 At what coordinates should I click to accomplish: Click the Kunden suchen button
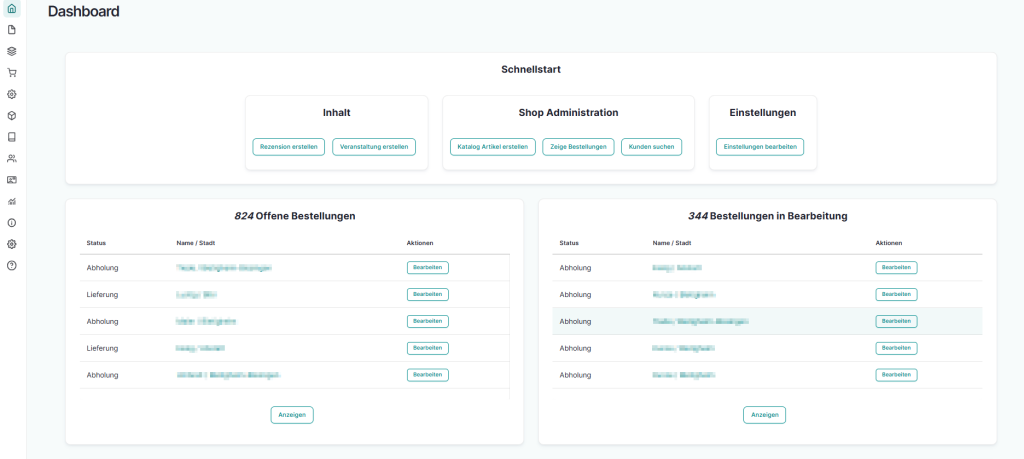click(x=651, y=147)
